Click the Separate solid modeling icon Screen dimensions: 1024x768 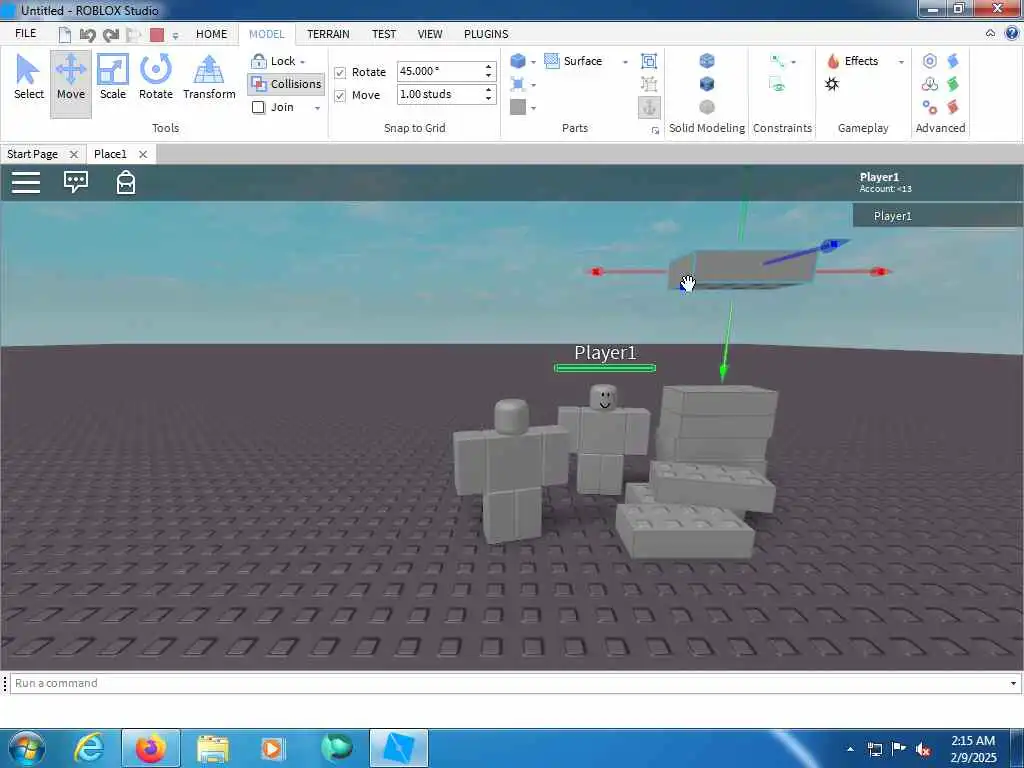[707, 107]
